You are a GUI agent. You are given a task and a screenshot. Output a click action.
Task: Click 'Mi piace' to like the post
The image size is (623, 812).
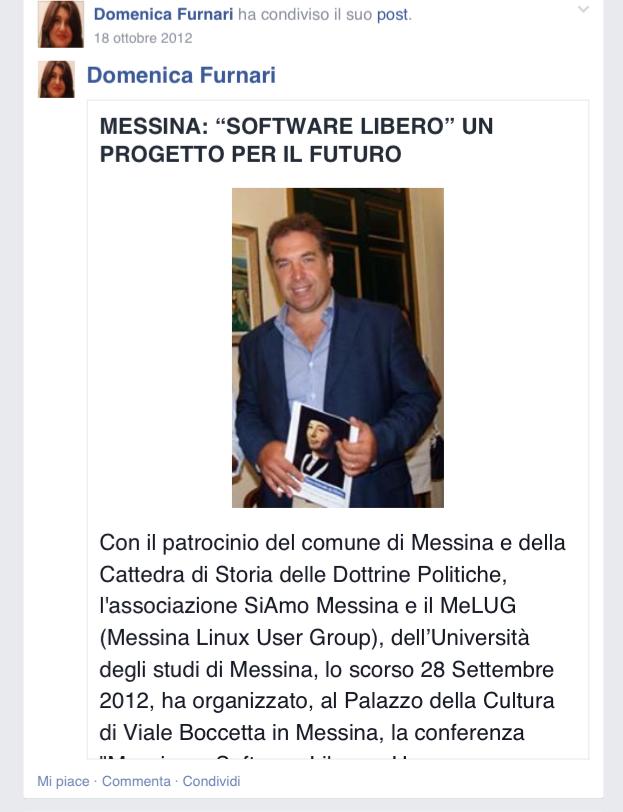(x=63, y=781)
